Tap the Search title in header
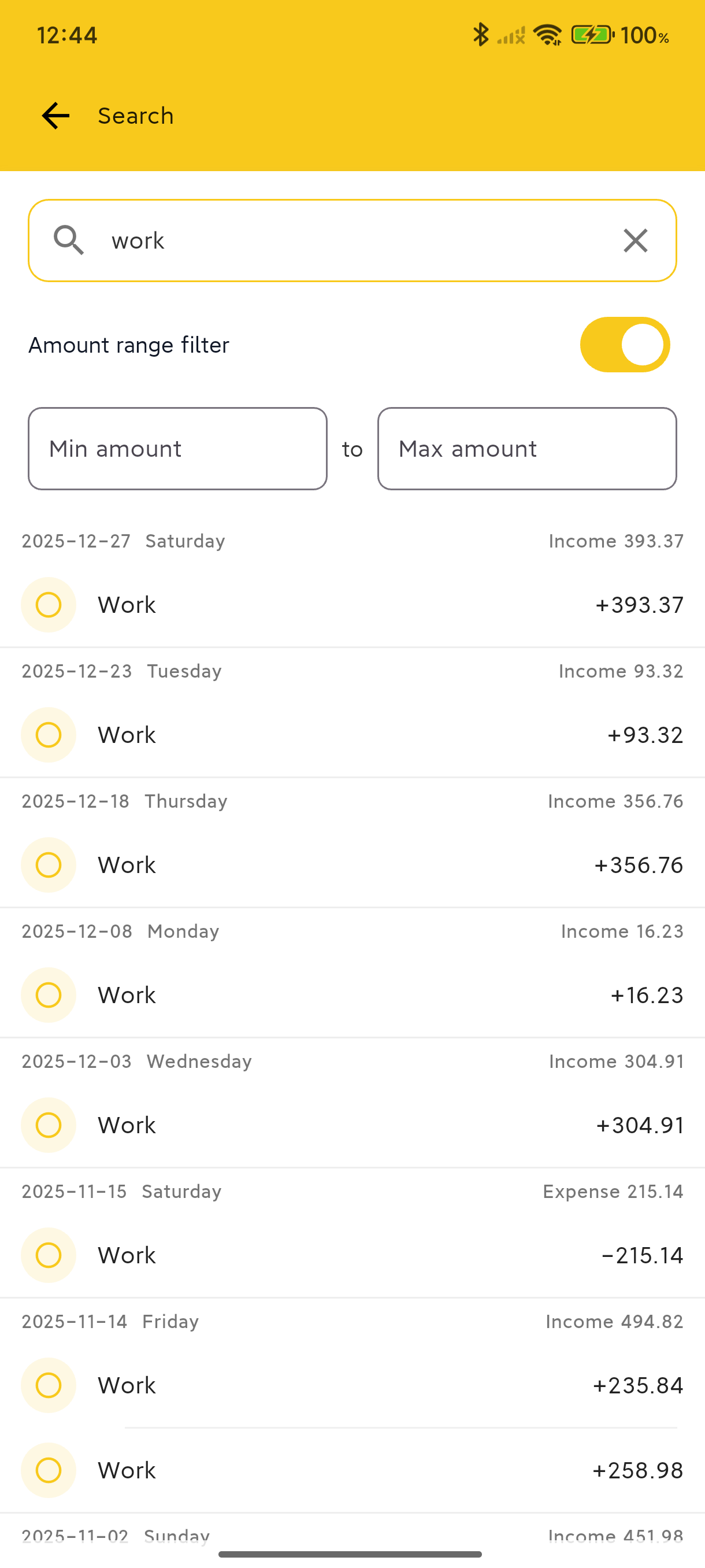 [136, 116]
